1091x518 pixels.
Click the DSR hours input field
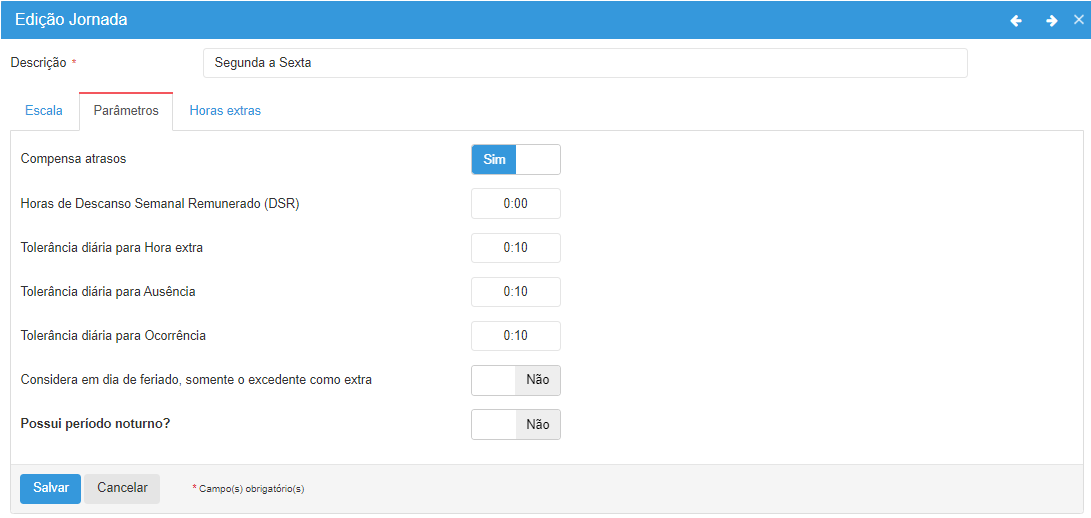pyautogui.click(x=515, y=204)
